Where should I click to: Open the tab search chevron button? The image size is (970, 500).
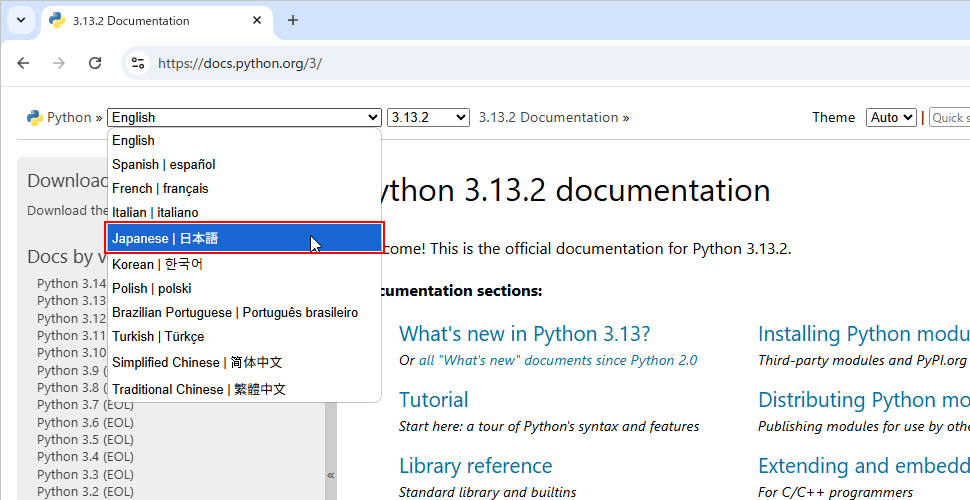click(x=21, y=20)
